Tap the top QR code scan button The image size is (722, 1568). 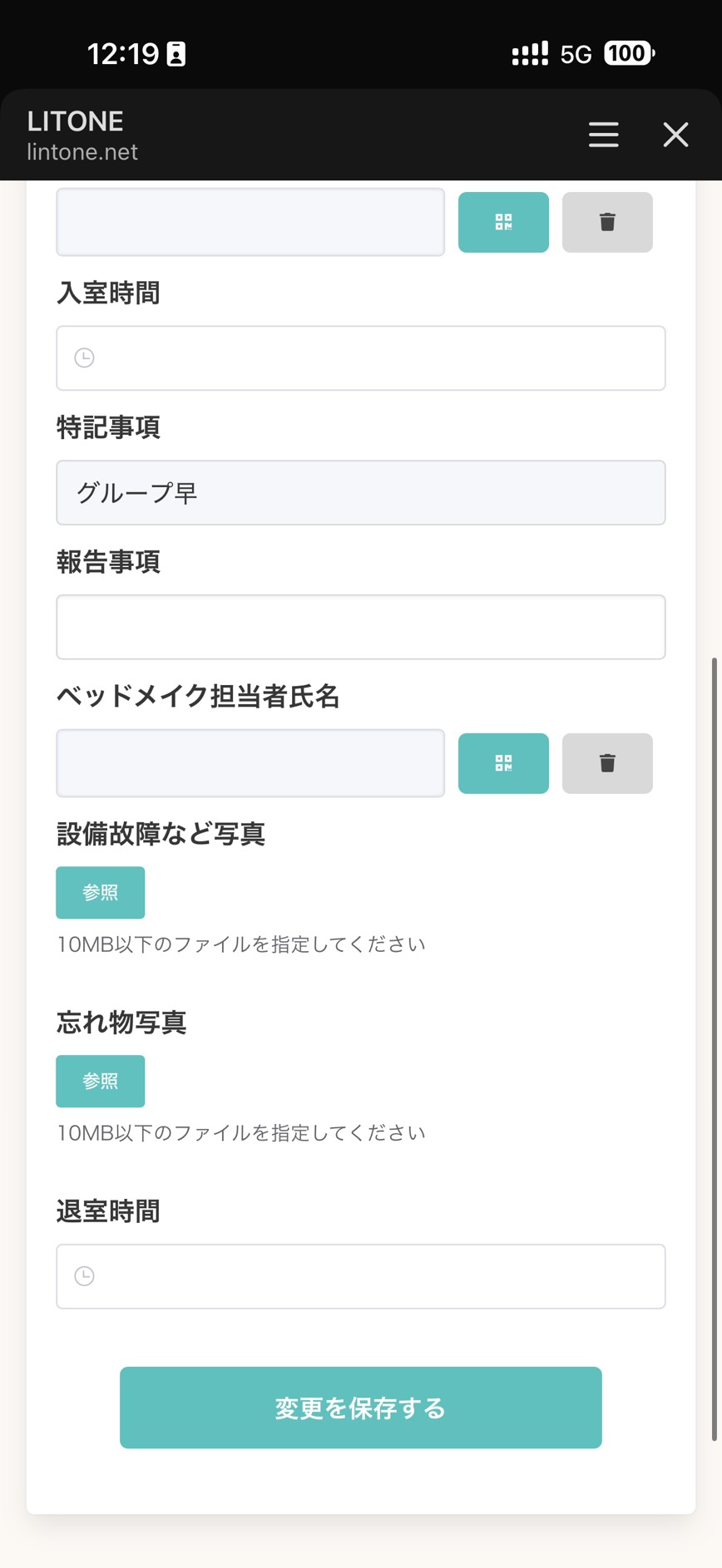[503, 222]
